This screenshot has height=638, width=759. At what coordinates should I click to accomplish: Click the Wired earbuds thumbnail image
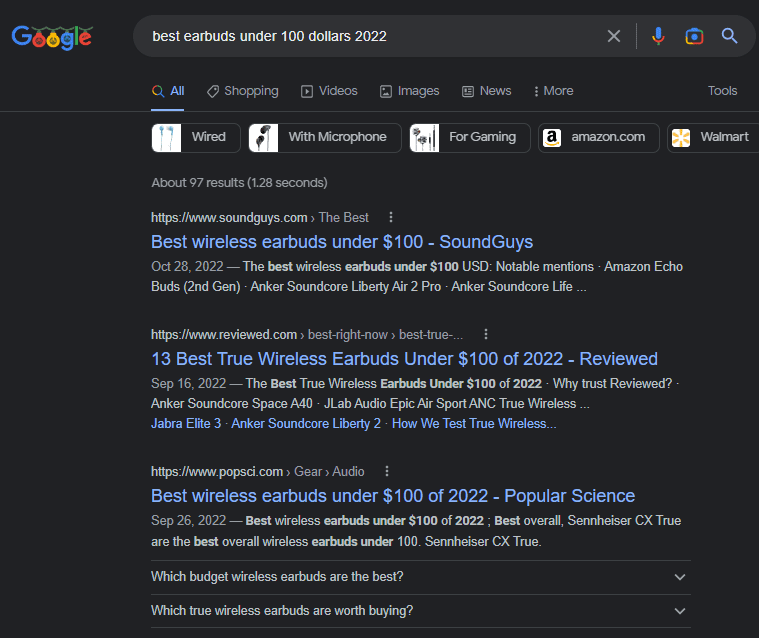coord(167,138)
